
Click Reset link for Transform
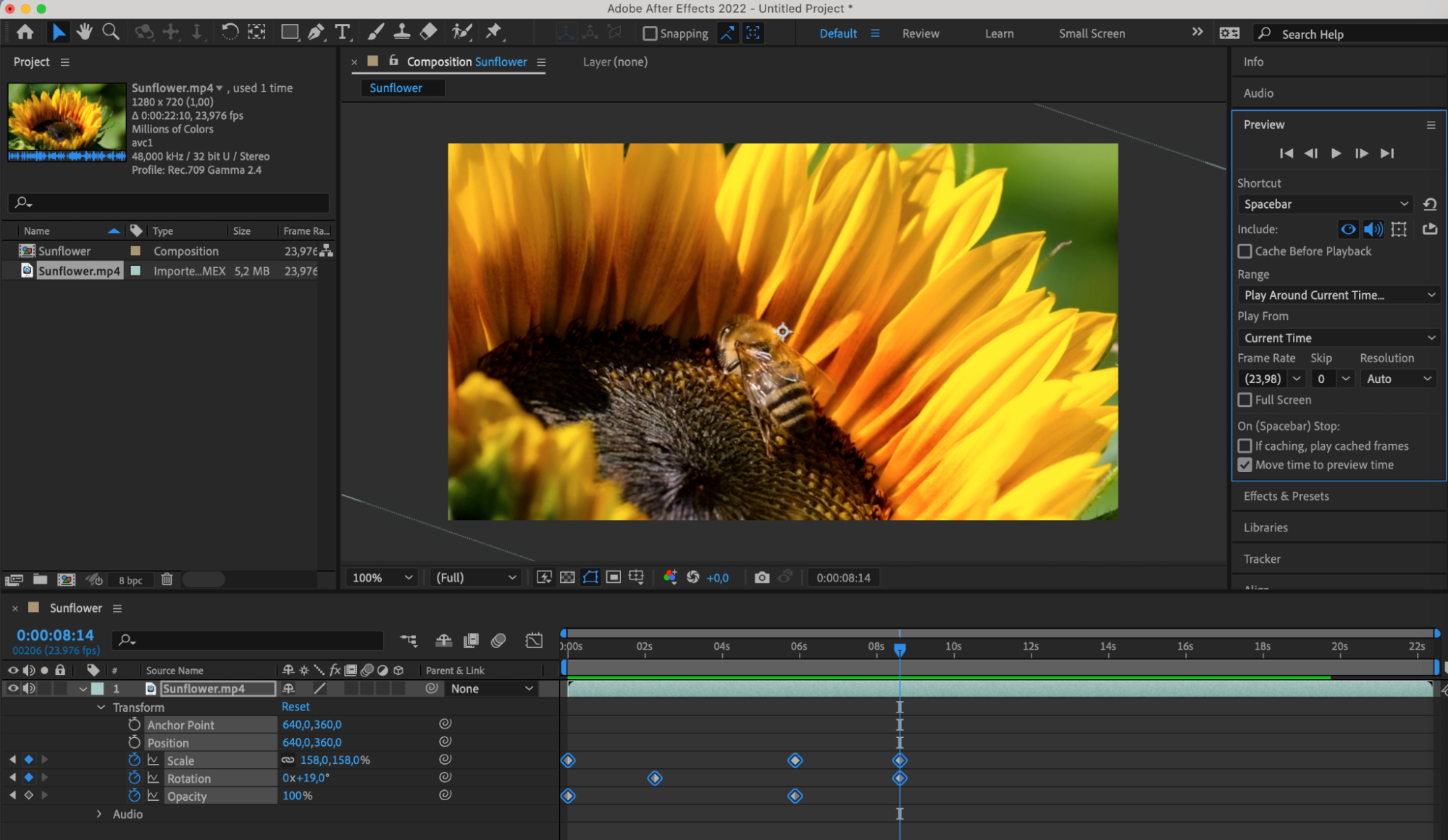[x=296, y=707]
